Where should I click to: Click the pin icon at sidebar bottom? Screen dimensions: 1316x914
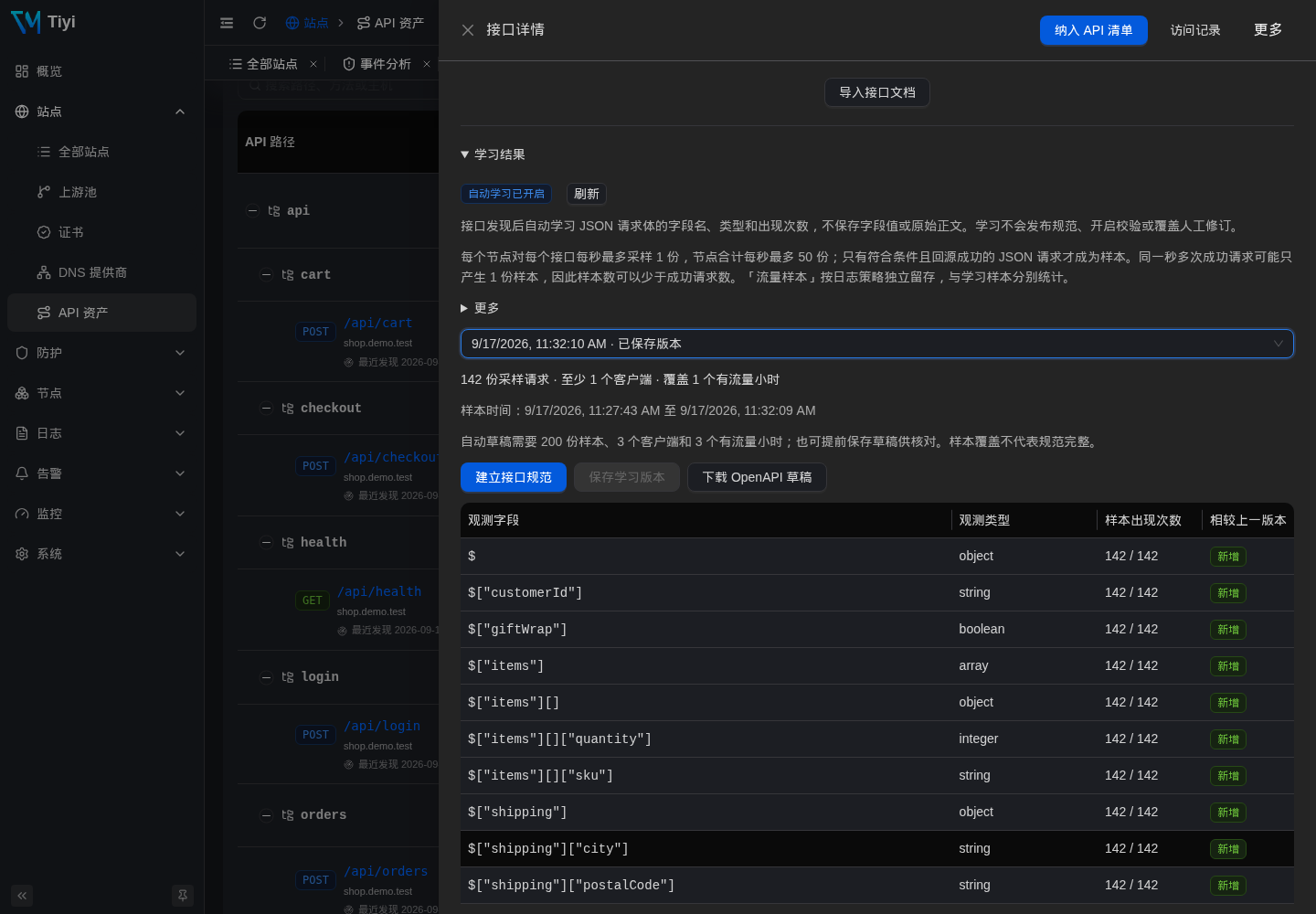[183, 896]
